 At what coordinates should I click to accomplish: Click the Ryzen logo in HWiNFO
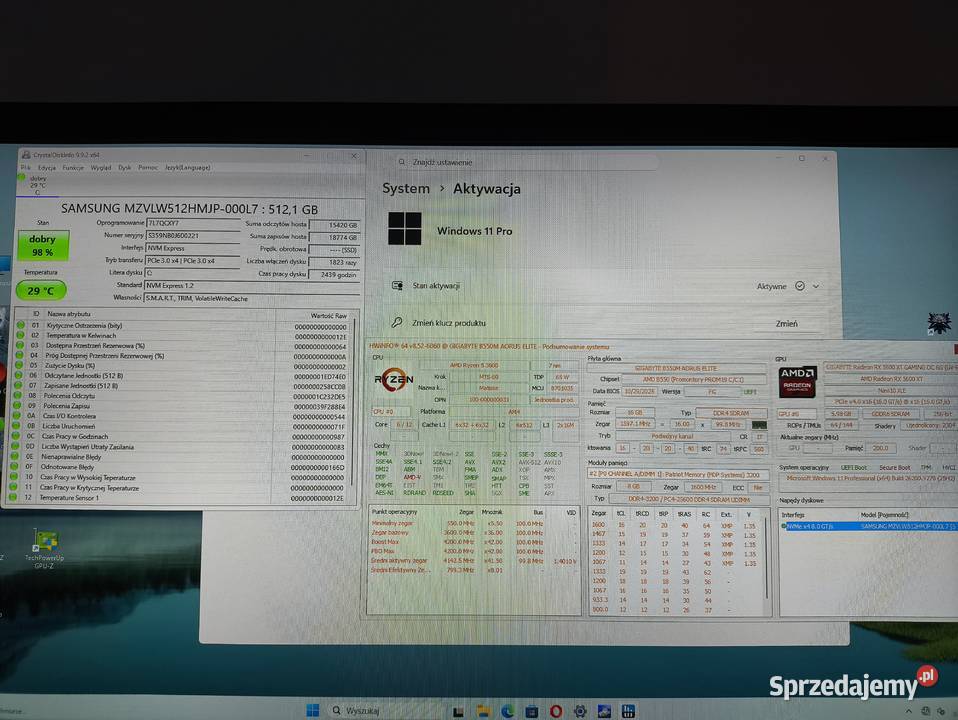pos(393,380)
